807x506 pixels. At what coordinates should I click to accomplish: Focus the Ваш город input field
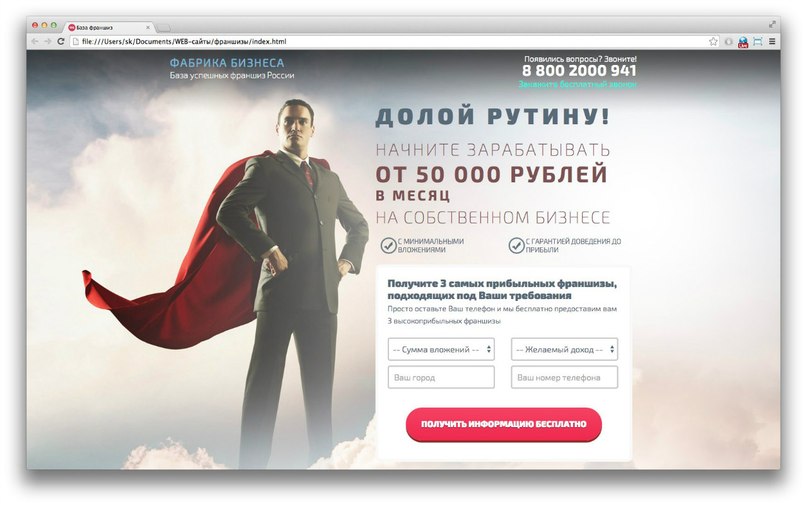(x=441, y=377)
